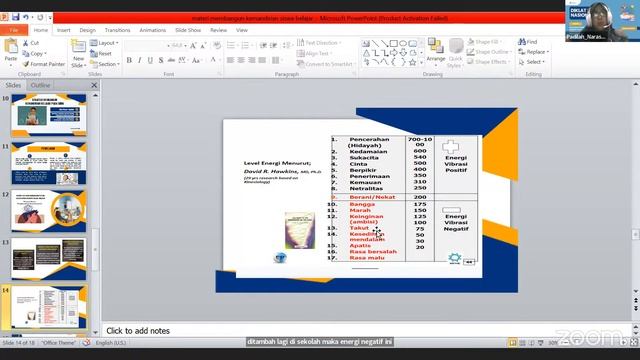The image size is (640, 360).
Task: Toggle Underline formatting
Action: coord(150,60)
